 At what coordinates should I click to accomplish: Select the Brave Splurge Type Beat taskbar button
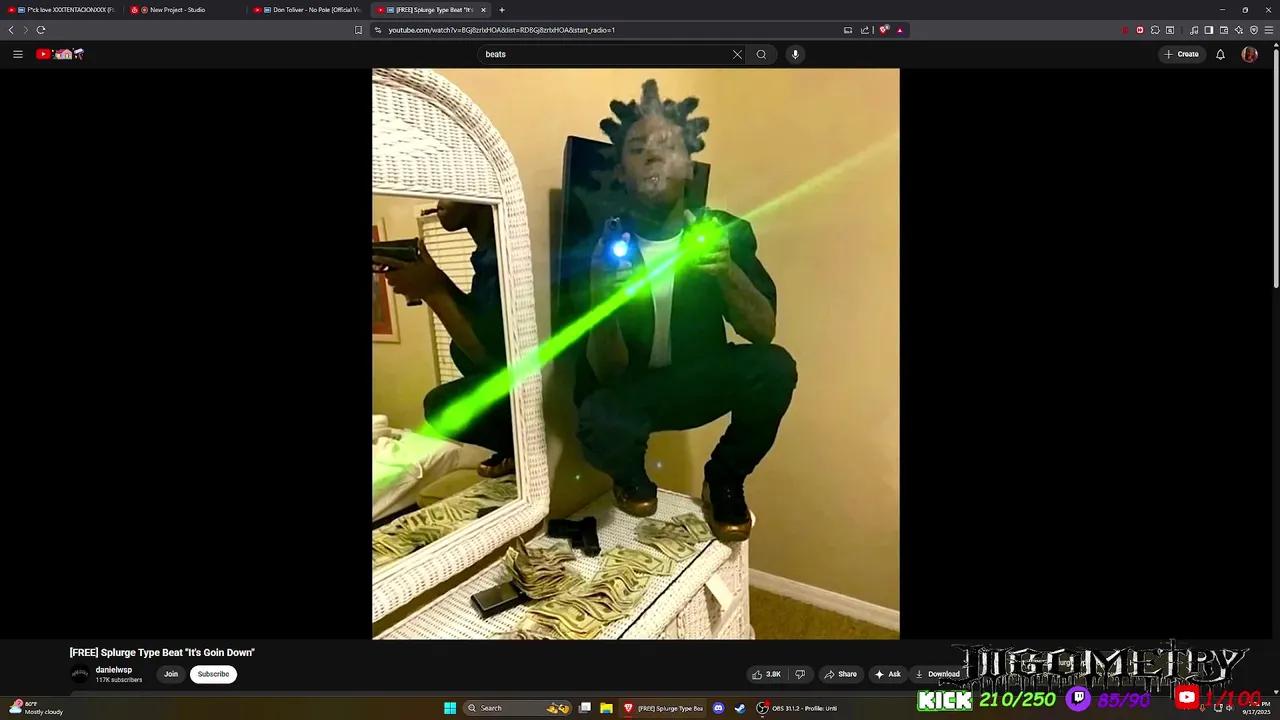click(x=664, y=708)
